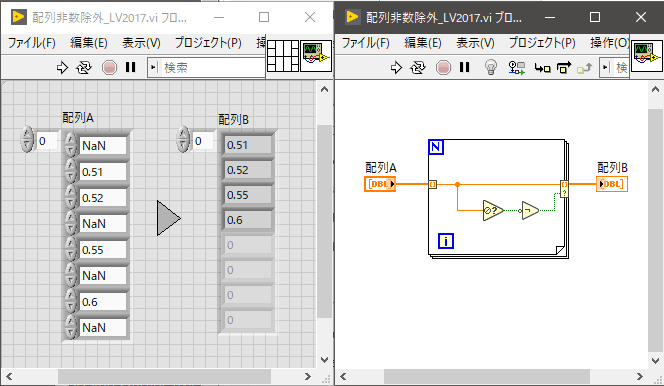Click connector pane grid icon in front panel
The height and width of the screenshot is (386, 664).
(283, 56)
